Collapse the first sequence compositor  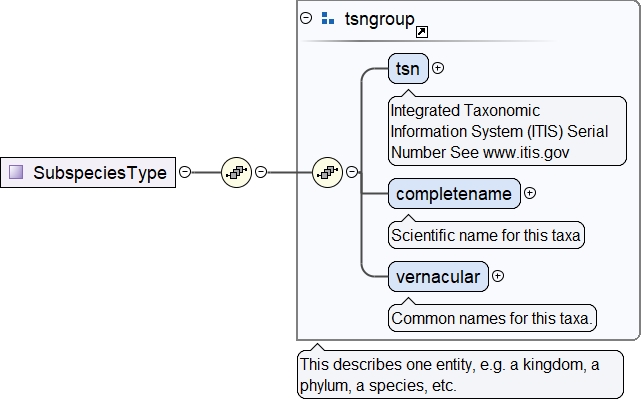pos(261,172)
